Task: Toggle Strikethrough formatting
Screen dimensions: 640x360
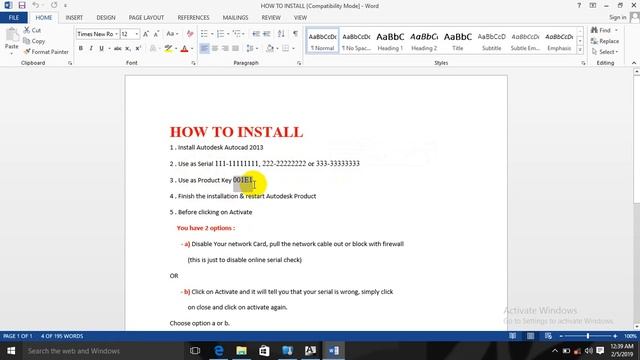Action: tap(118, 48)
